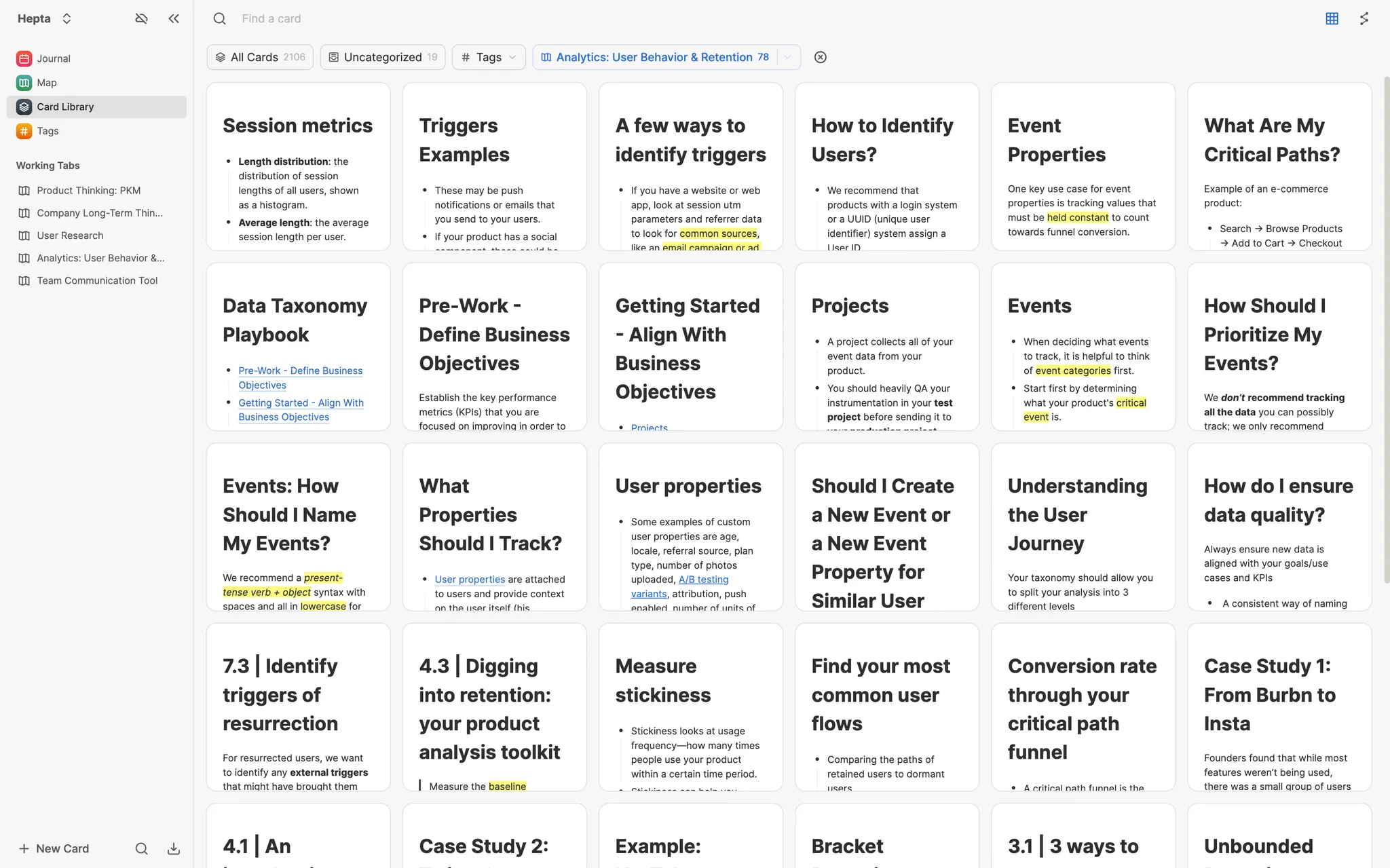
Task: Open the Map view
Action: [46, 83]
